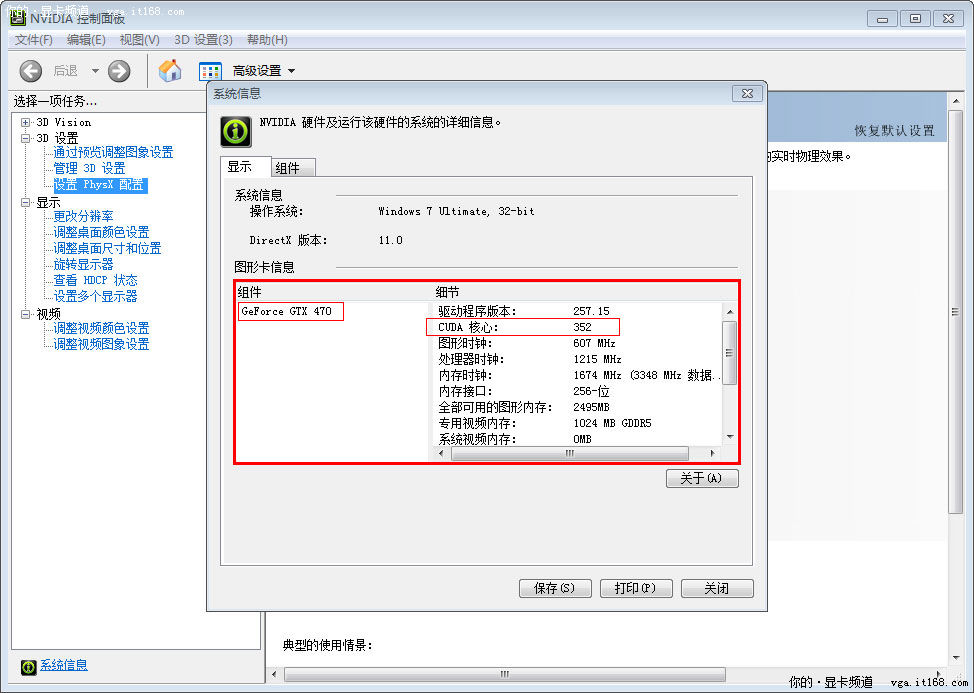The width and height of the screenshot is (974, 693).
Task: Click details list scroll left arrow
Action: [442, 453]
